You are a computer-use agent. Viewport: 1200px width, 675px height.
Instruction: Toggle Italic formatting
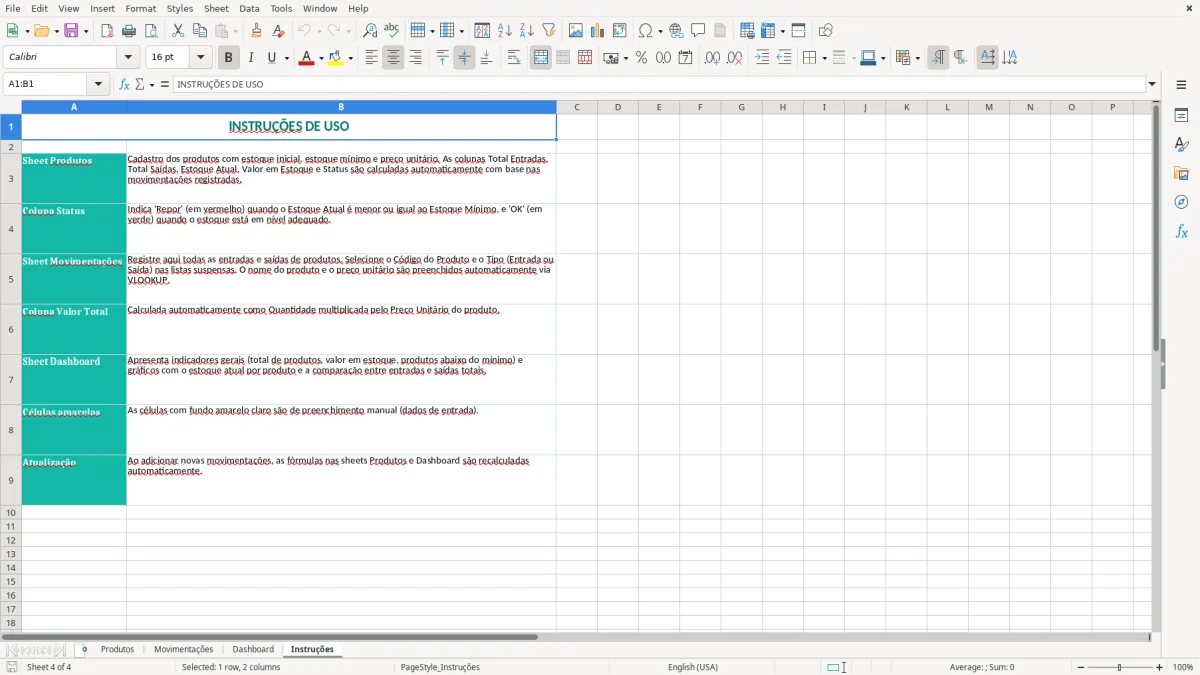251,58
